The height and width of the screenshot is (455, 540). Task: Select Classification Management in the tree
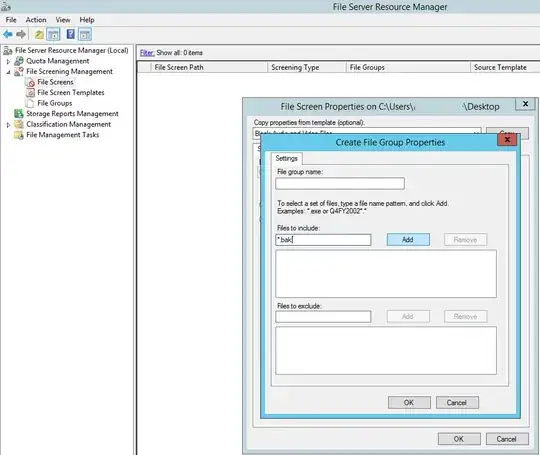[x=69, y=124]
